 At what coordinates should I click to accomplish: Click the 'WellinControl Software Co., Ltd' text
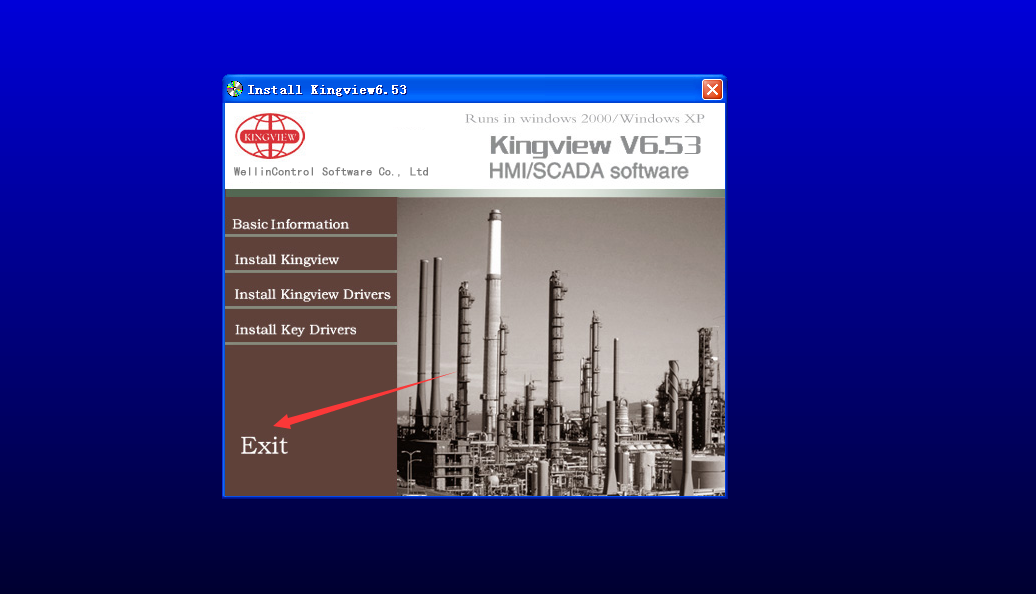click(x=331, y=172)
